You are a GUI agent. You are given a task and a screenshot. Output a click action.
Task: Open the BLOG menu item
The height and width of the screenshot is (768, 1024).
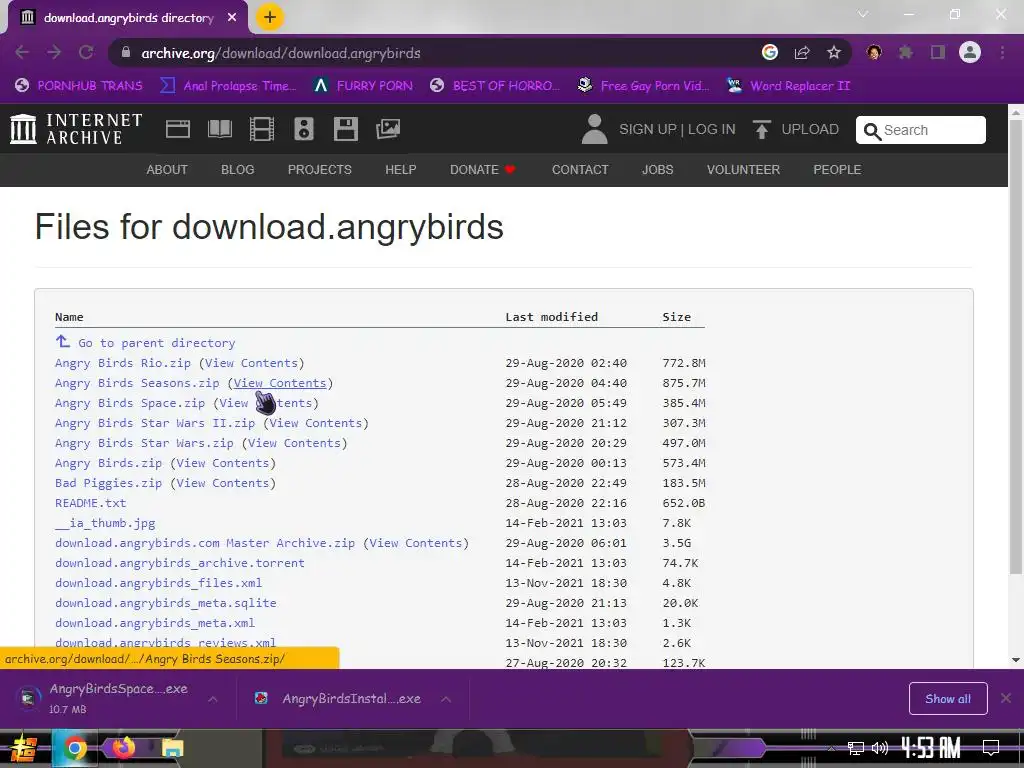coord(238,170)
